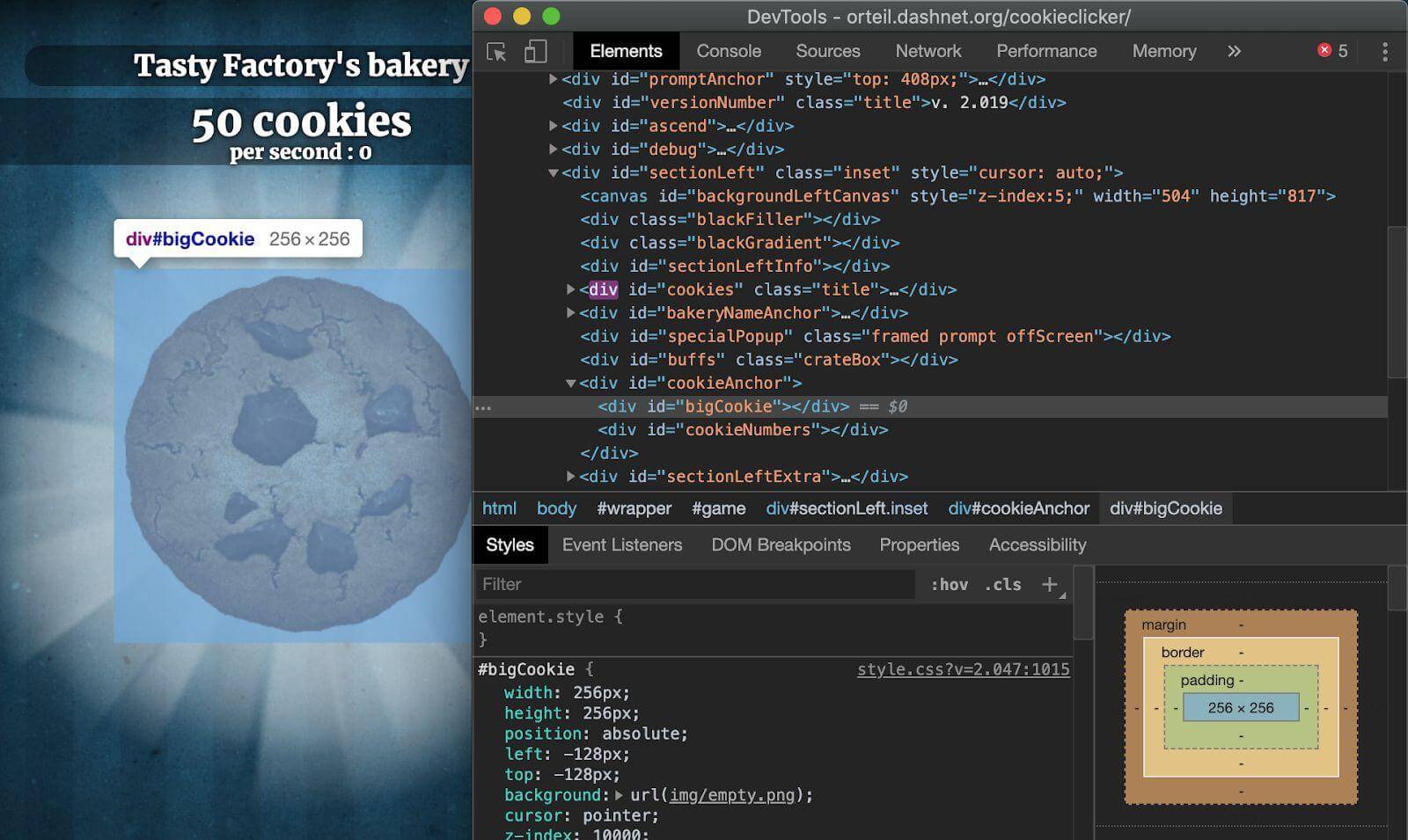Image resolution: width=1408 pixels, height=840 pixels.
Task: Expand the background url value triangle
Action: coord(619,795)
